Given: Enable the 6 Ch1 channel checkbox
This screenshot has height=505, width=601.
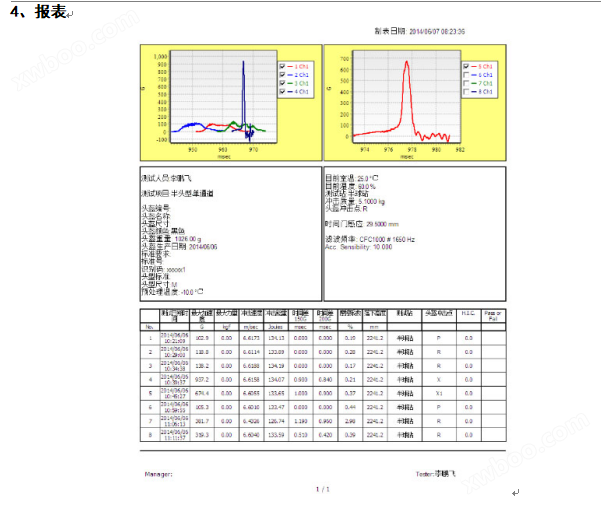Looking at the screenshot, I should pyautogui.click(x=464, y=75).
